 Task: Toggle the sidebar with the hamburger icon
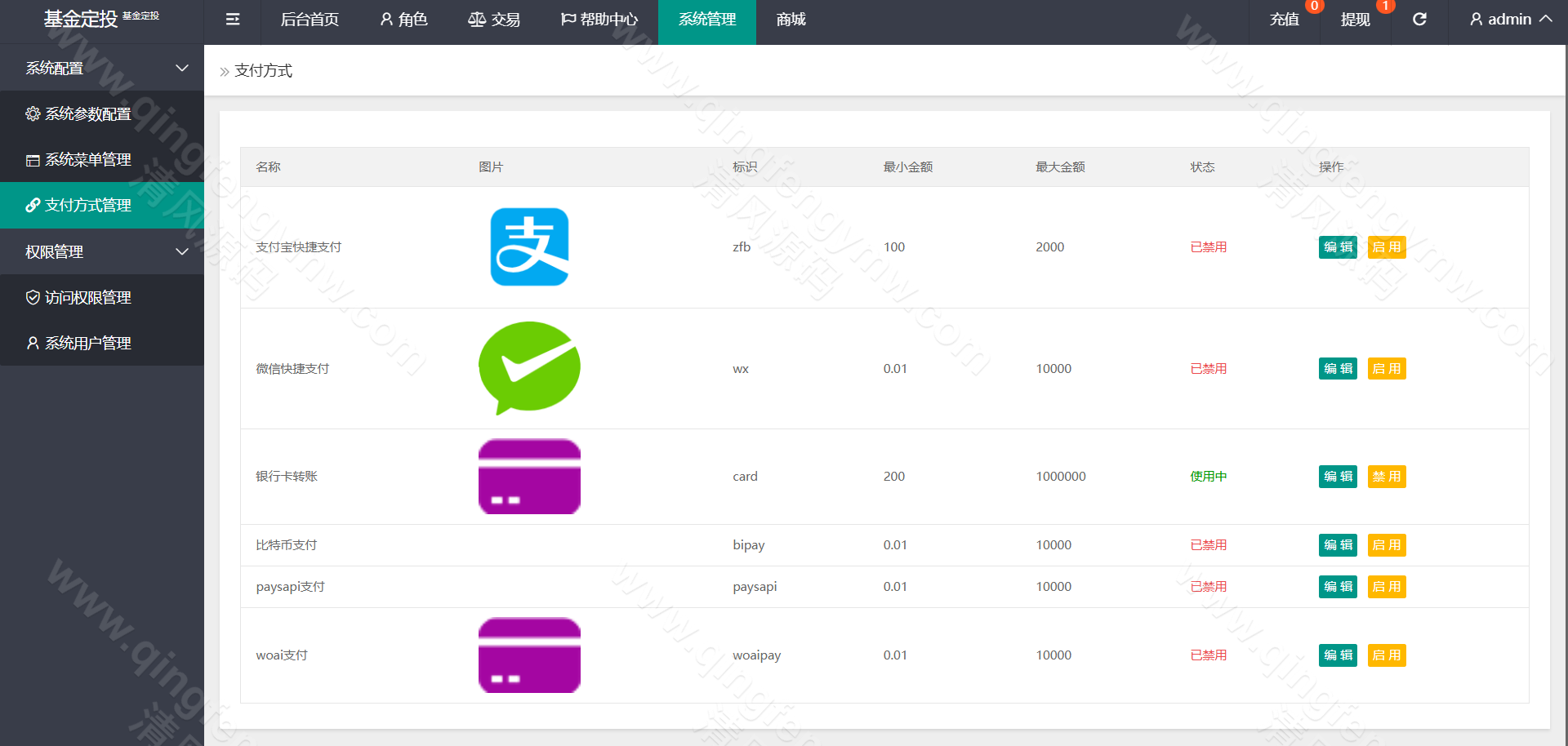coord(232,19)
